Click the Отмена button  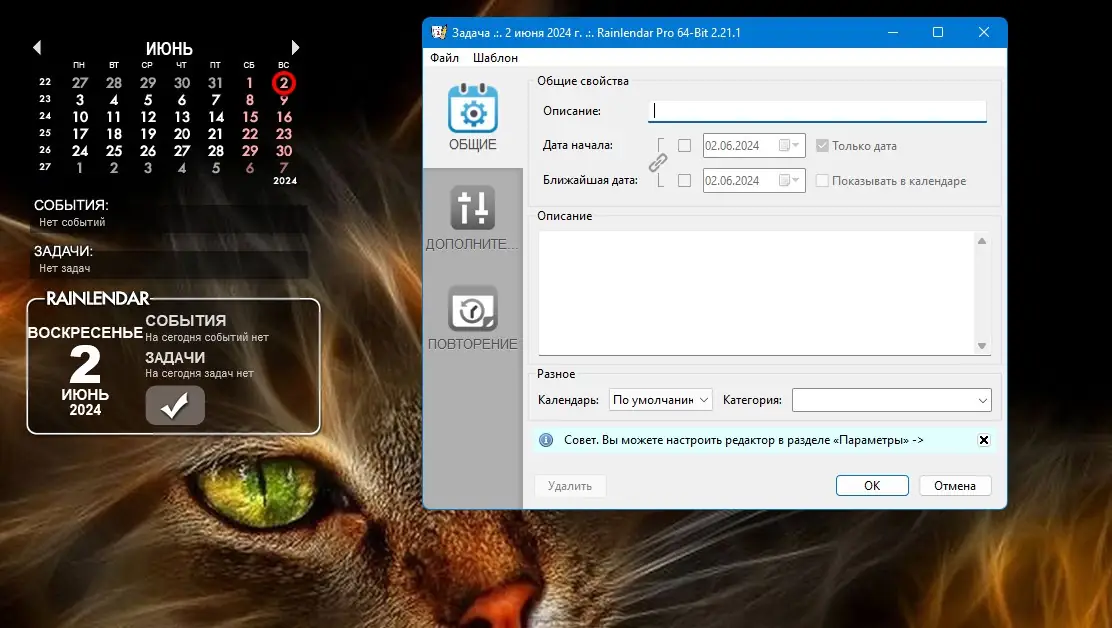(955, 486)
